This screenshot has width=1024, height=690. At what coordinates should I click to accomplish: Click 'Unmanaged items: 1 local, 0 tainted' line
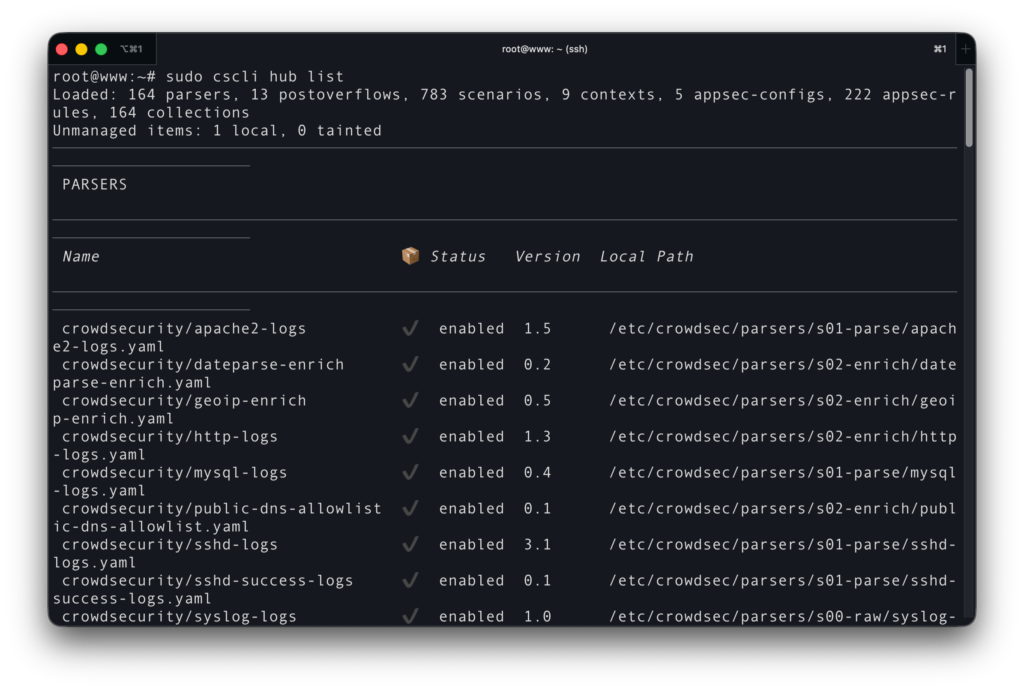pyautogui.click(x=217, y=131)
